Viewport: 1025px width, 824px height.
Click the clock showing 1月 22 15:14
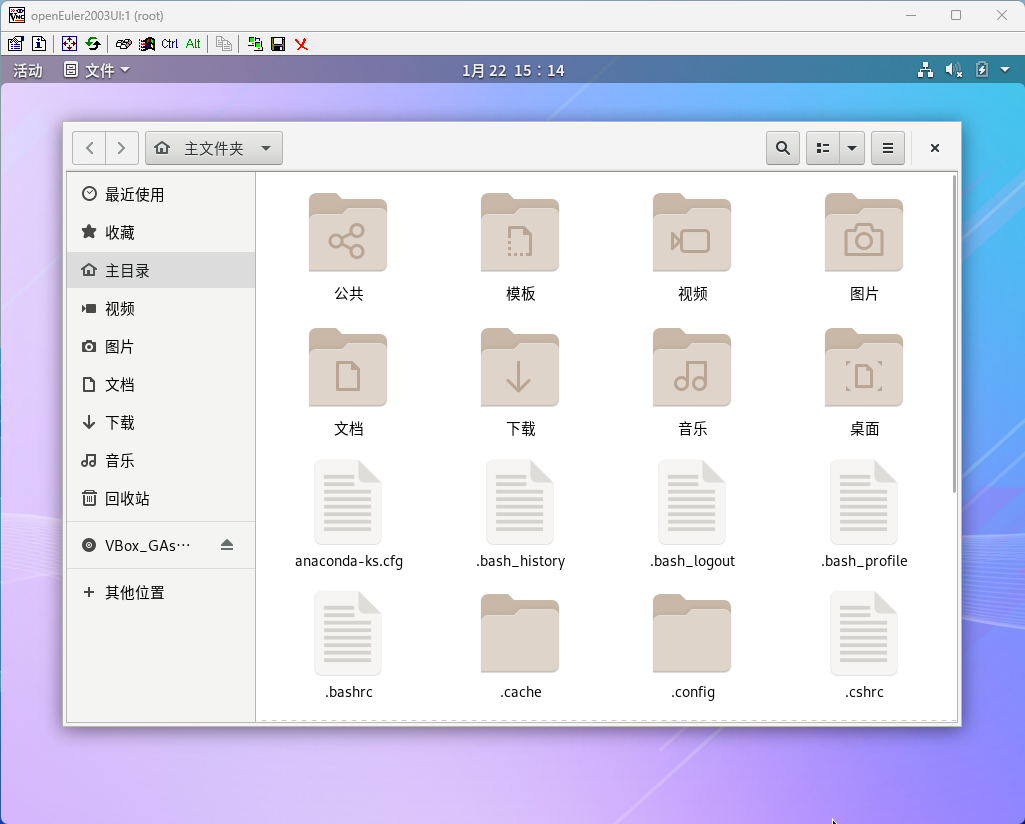click(513, 71)
